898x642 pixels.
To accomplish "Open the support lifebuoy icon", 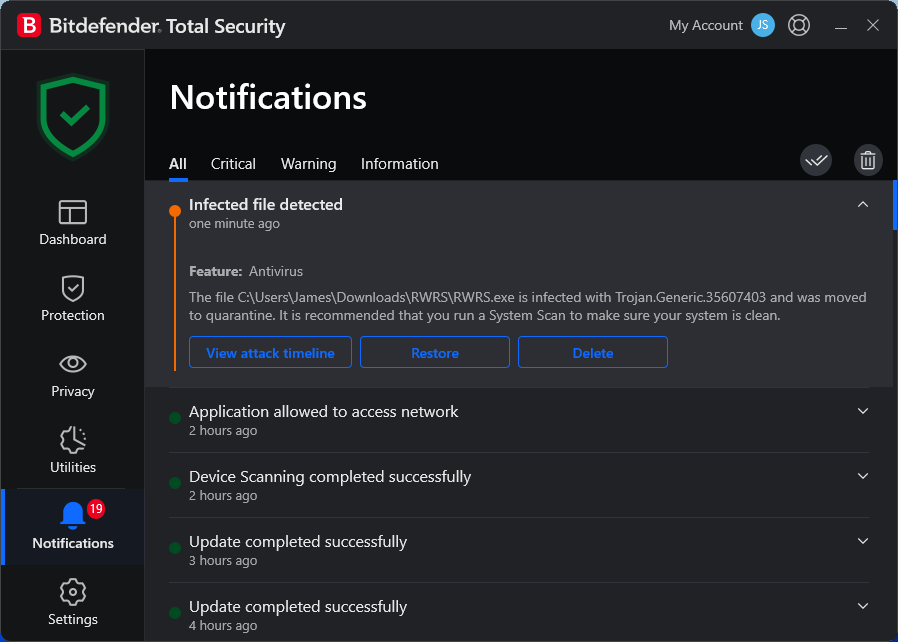I will [799, 25].
